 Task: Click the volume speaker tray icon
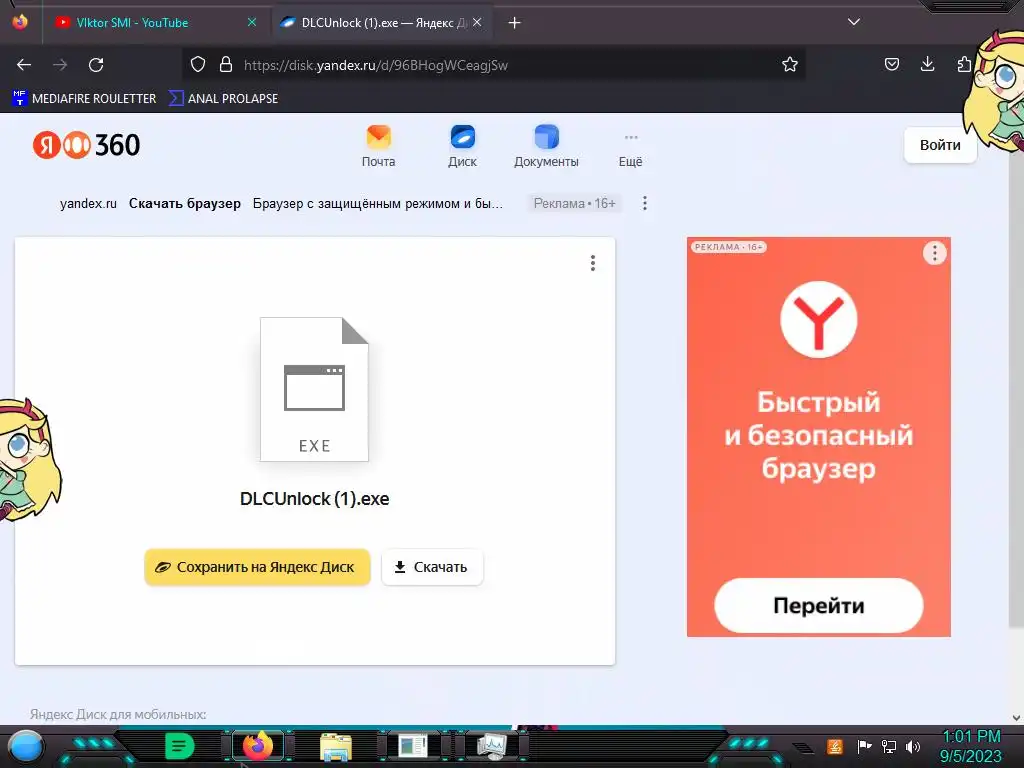click(x=913, y=746)
